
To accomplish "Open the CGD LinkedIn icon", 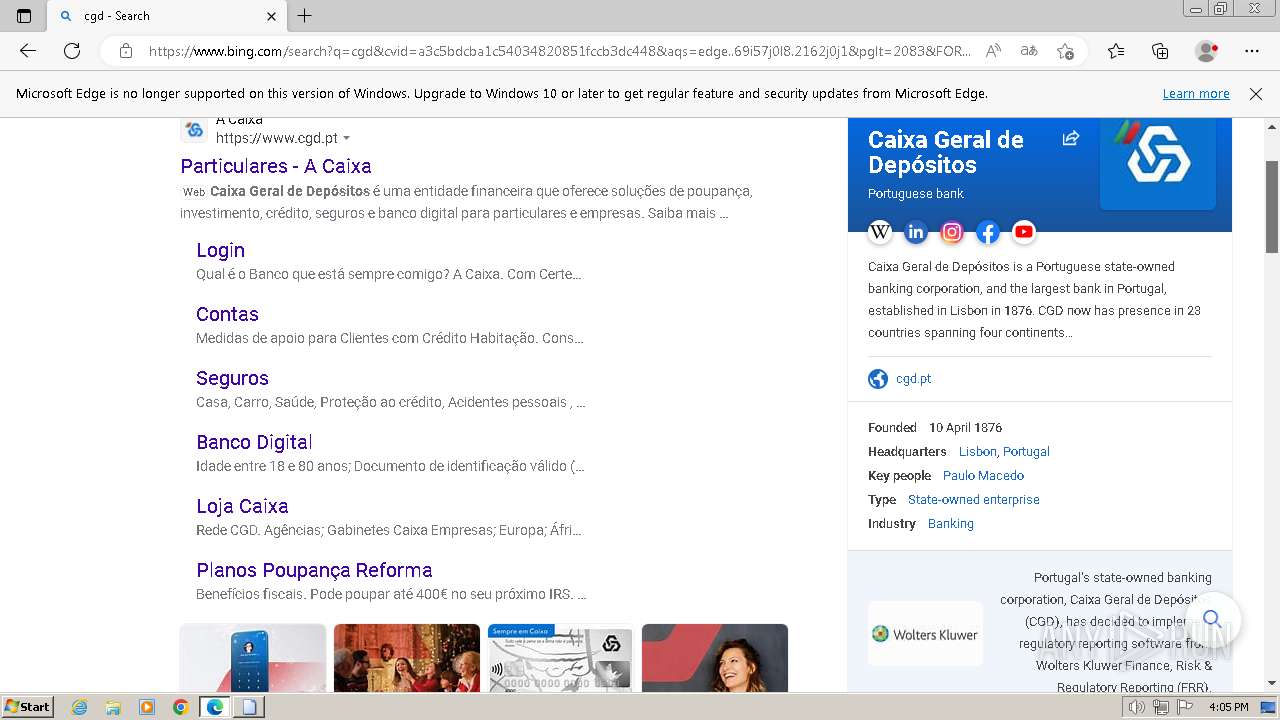I will 916,232.
